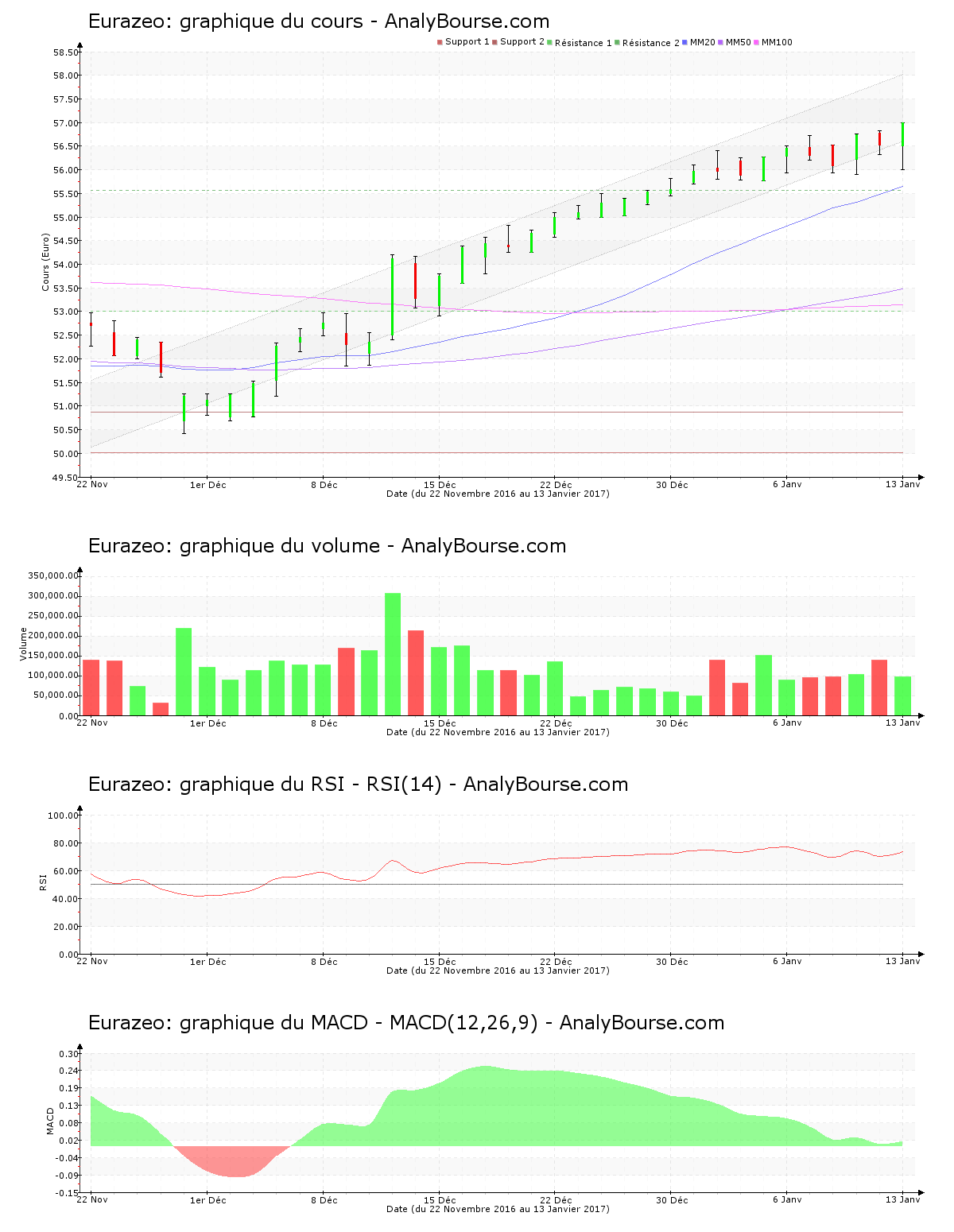Click '15 Déc' label under the price chart
The width and height of the screenshot is (954, 1232).
[440, 485]
